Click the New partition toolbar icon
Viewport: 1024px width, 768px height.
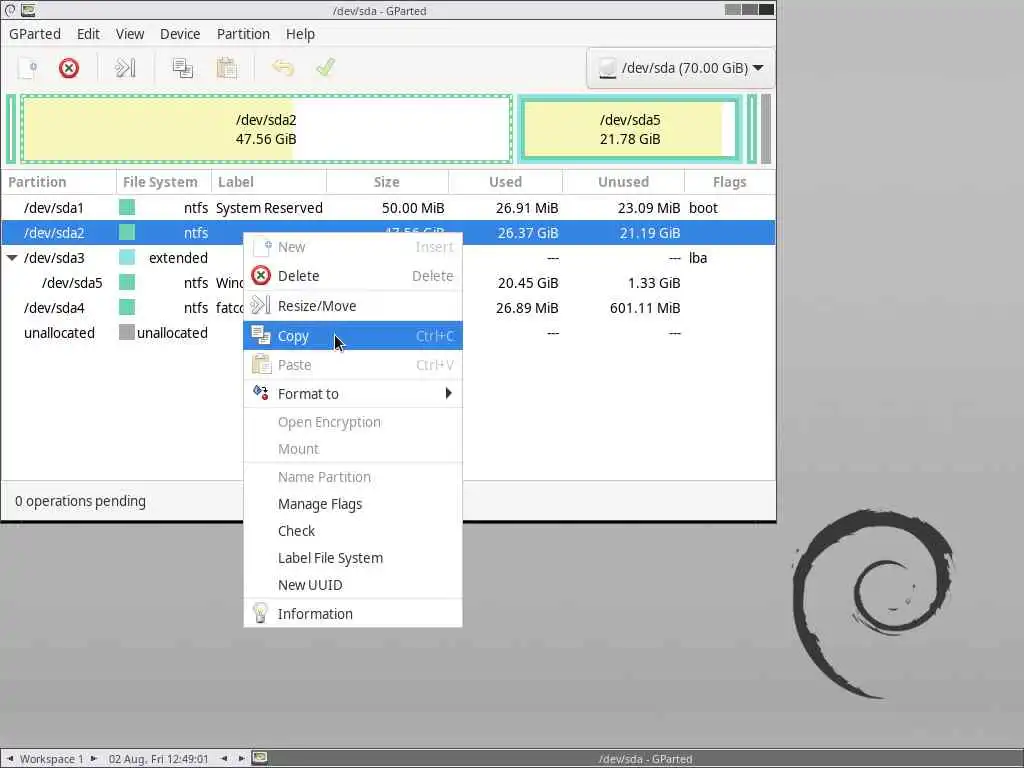click(x=27, y=68)
